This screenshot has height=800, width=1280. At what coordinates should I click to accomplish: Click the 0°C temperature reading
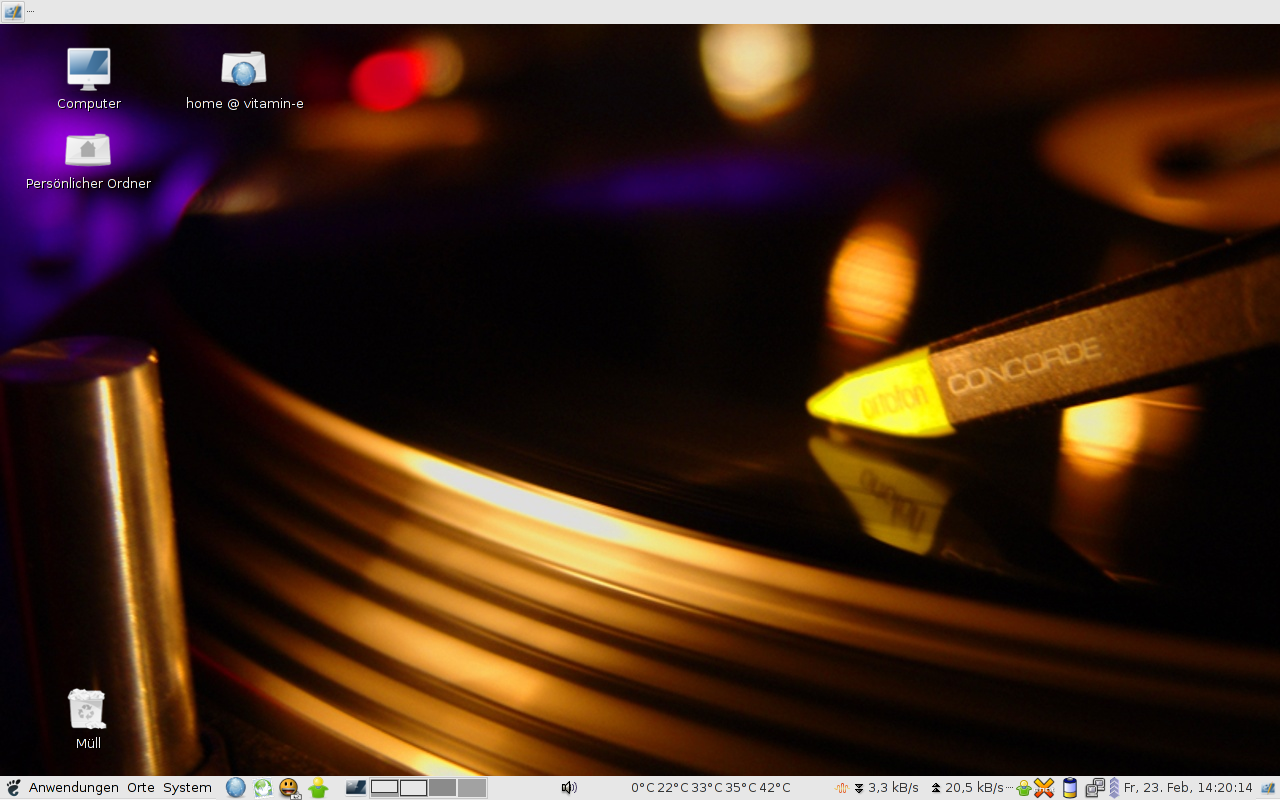[x=642, y=788]
